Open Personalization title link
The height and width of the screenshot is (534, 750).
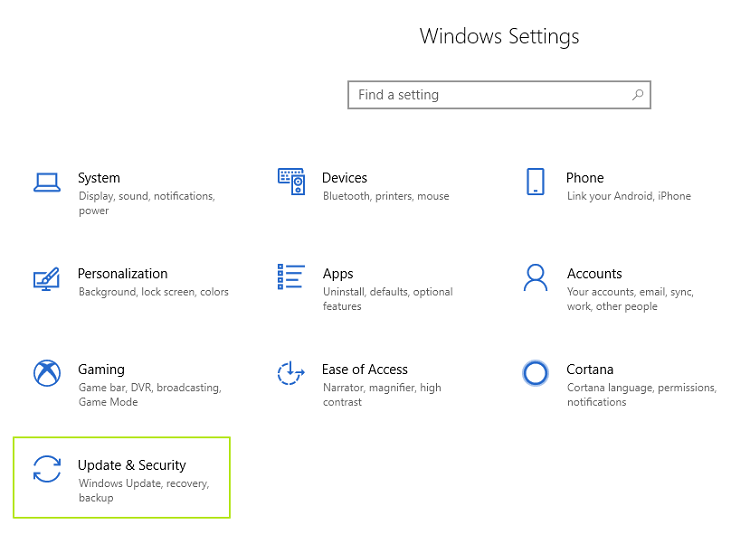[123, 274]
